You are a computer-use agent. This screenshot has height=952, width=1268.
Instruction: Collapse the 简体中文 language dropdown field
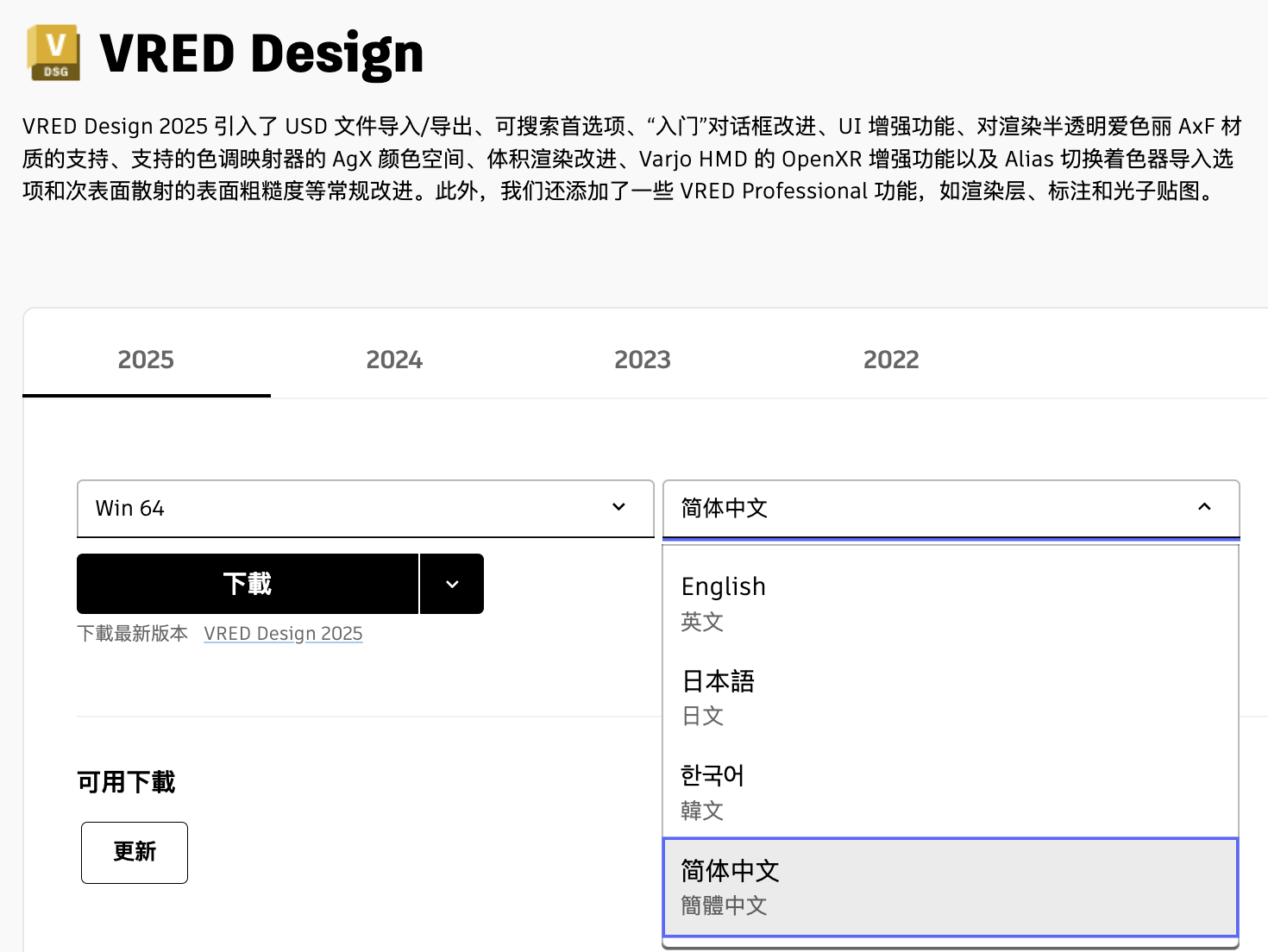(x=932, y=508)
